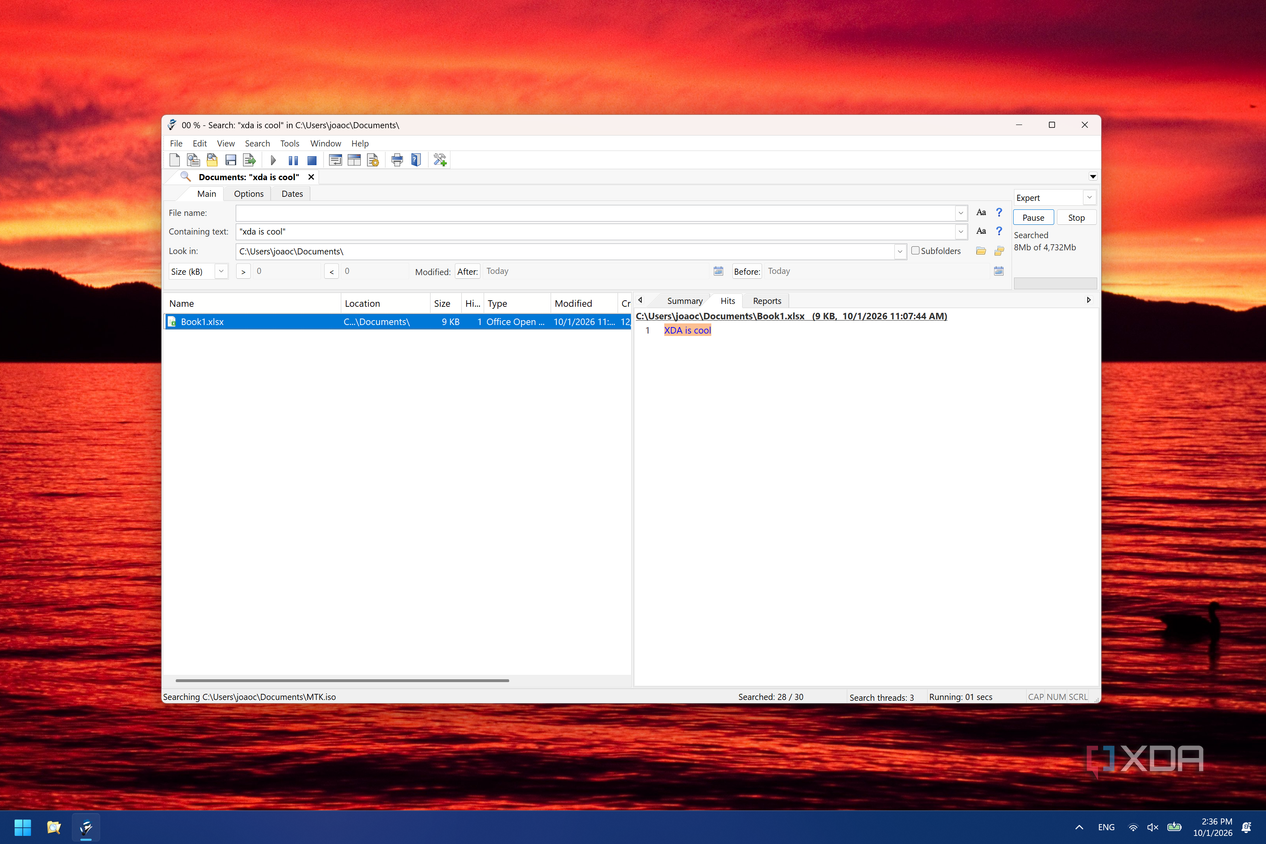Click the help question mark beside File name
The image size is (1266, 844).
(998, 213)
